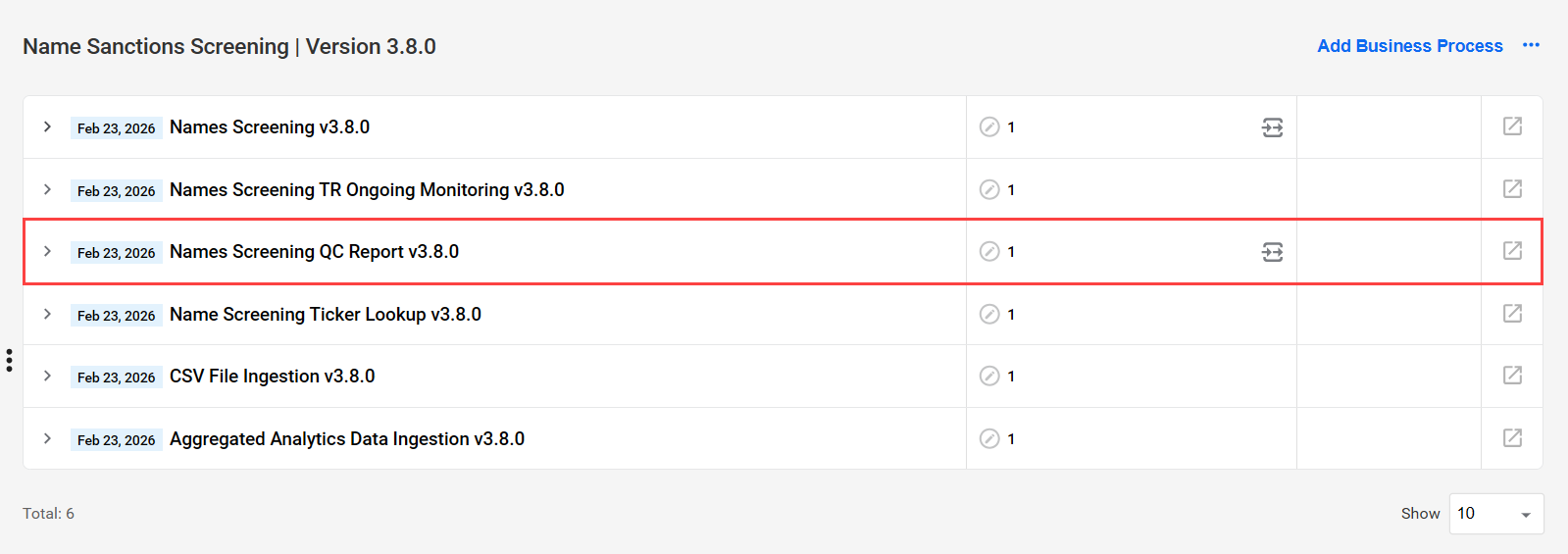This screenshot has width=1568, height=554.
Task: Open Aggregated Analytics Data Ingestion external link icon
Action: [x=1512, y=437]
